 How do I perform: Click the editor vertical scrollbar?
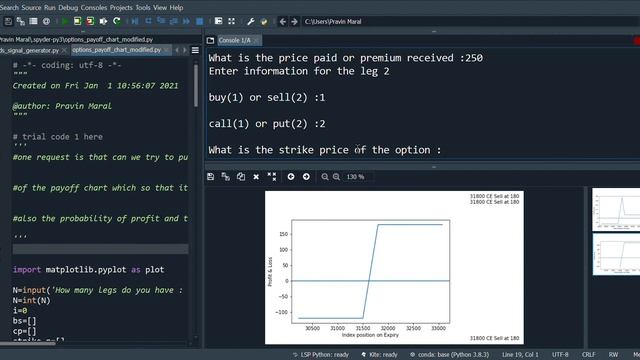[x=196, y=86]
